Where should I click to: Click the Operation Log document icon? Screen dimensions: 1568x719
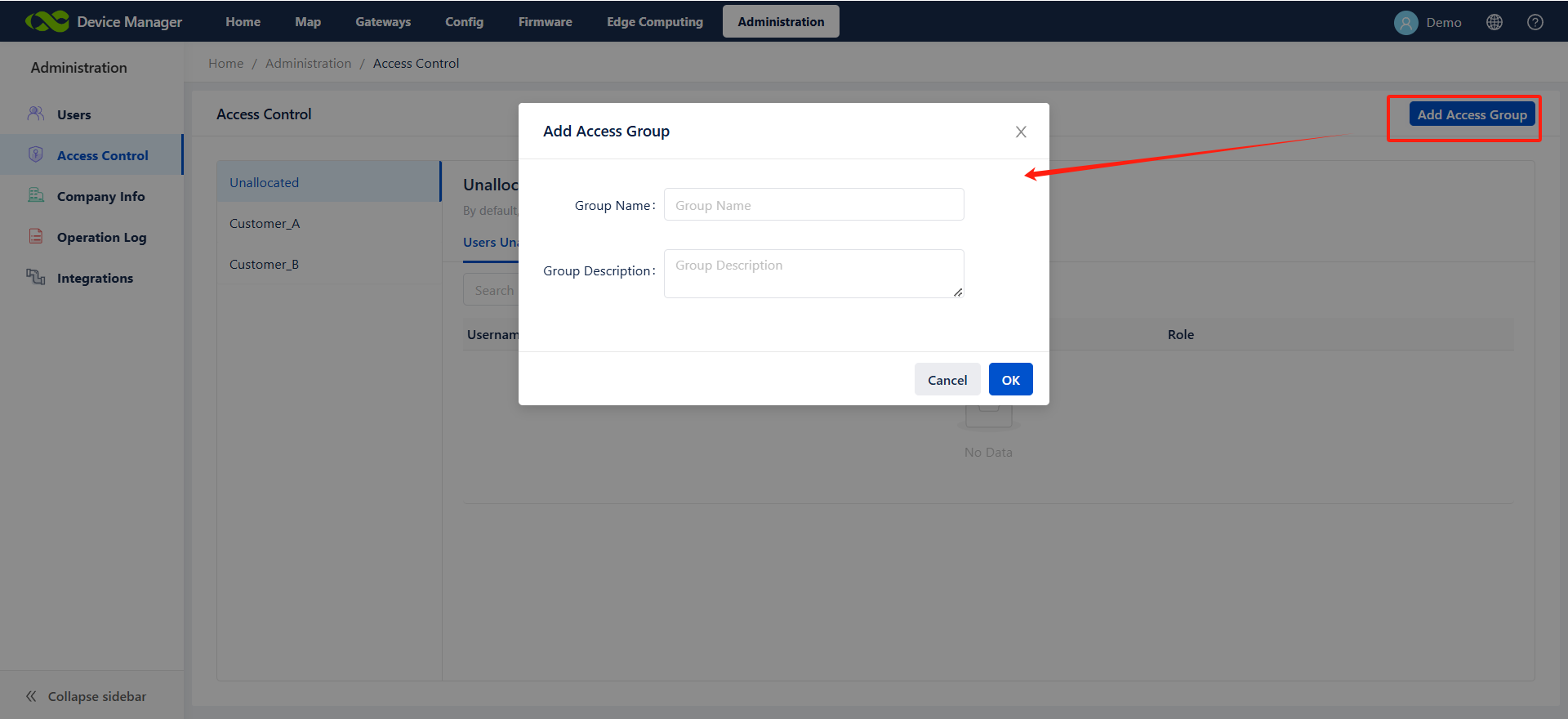point(36,236)
